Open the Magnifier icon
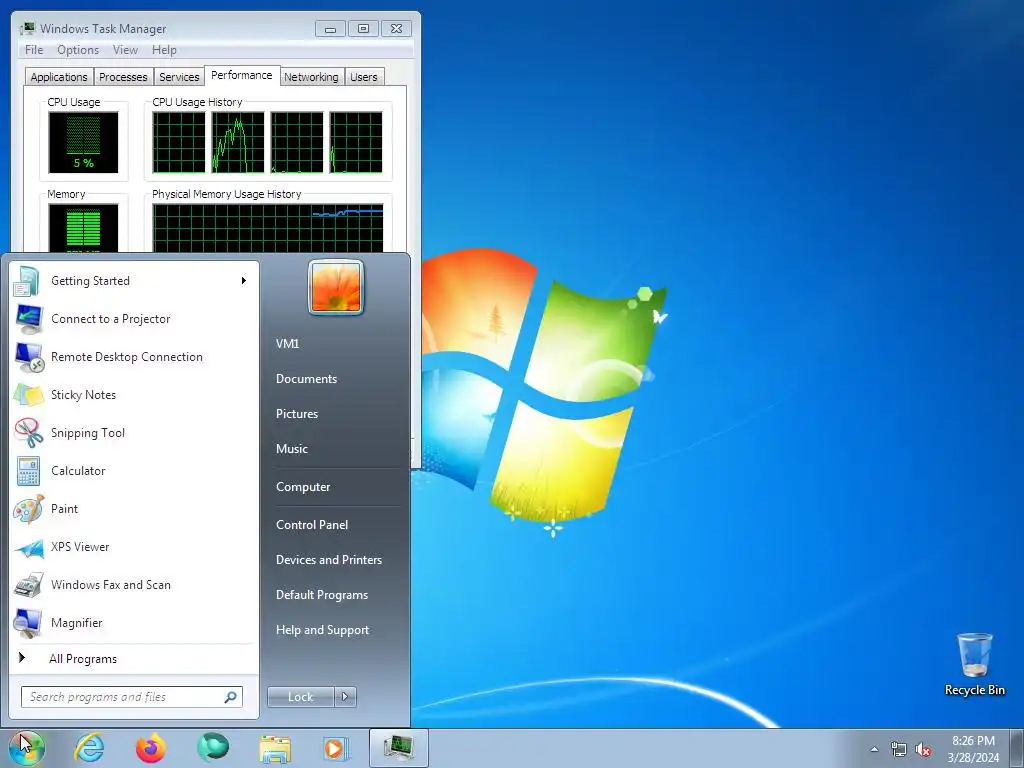Screen dimensions: 1024x768 click(27, 623)
